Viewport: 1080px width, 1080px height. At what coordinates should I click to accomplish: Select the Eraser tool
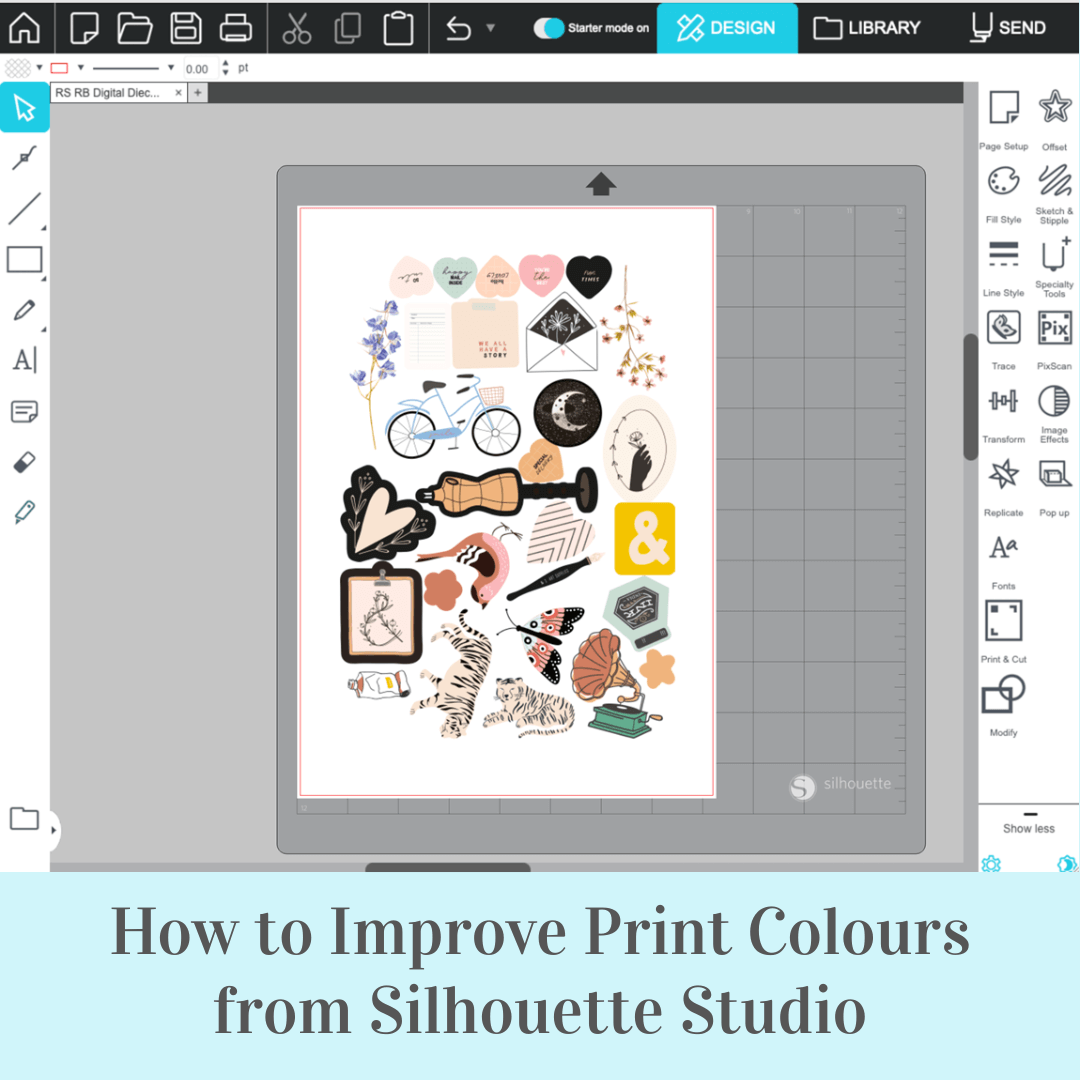pyautogui.click(x=24, y=462)
